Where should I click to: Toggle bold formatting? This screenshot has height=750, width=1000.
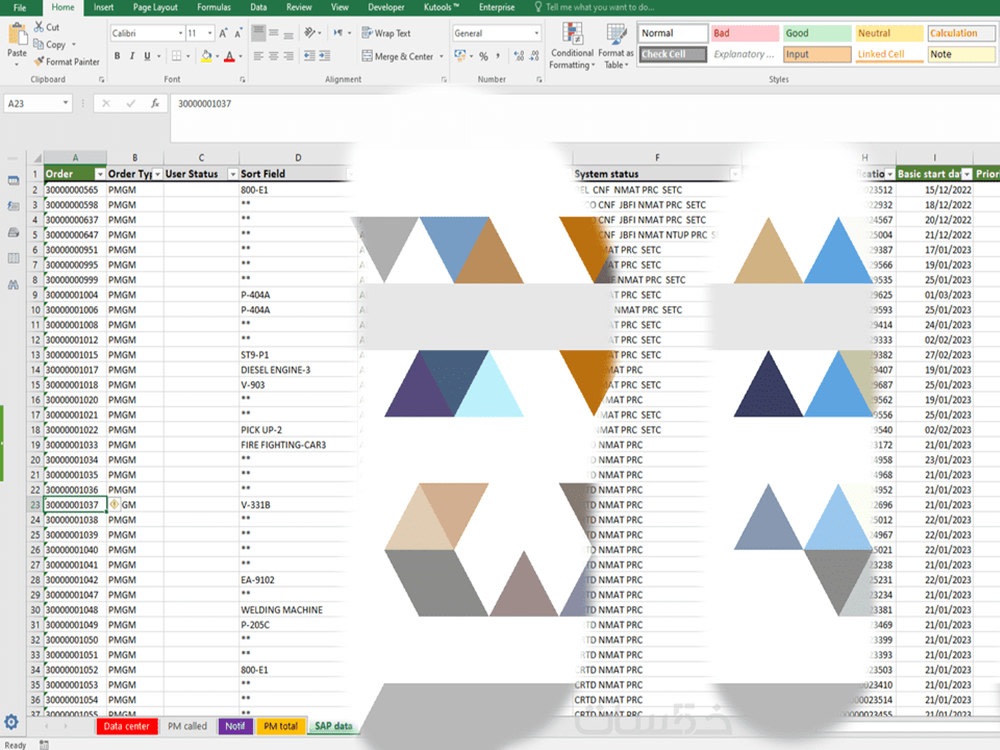click(x=117, y=56)
